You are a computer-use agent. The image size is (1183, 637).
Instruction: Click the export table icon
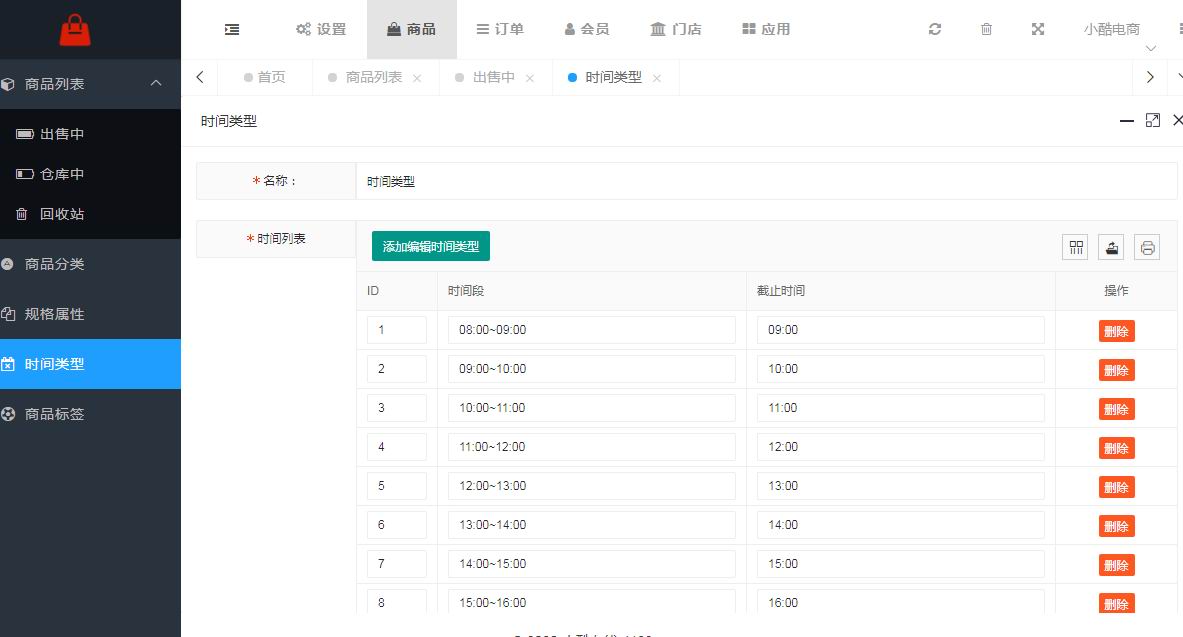coord(1111,247)
